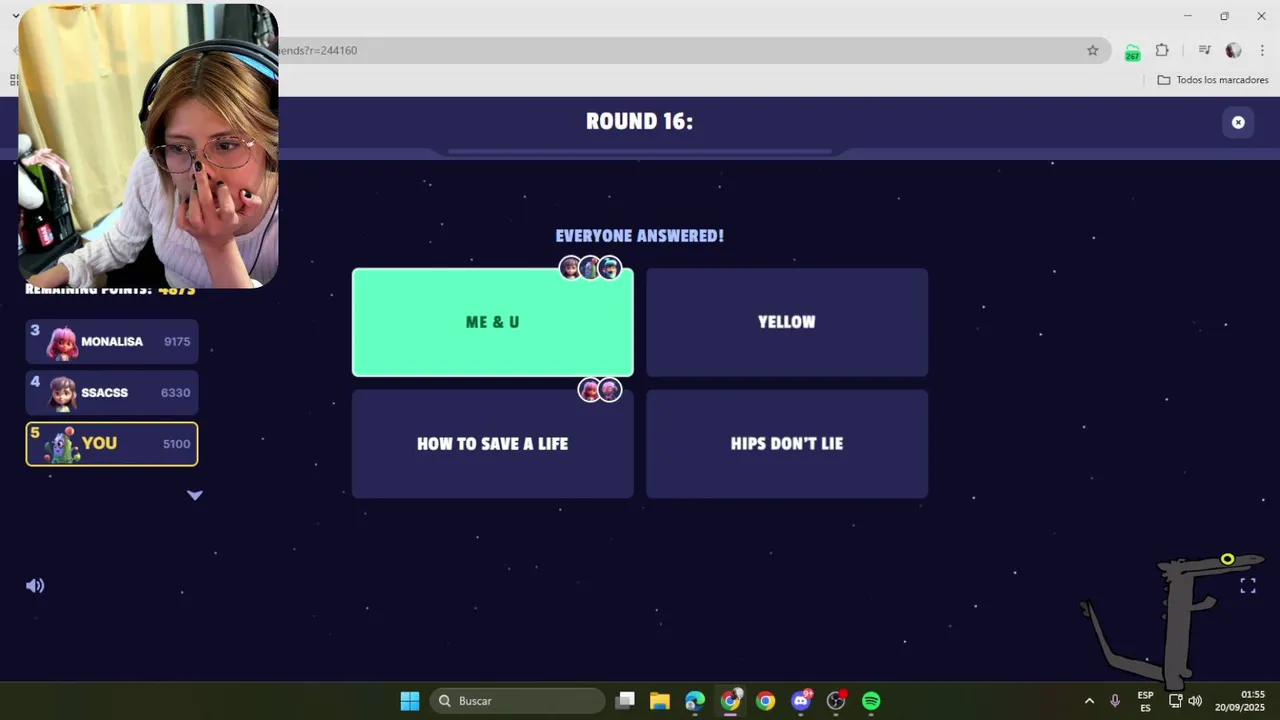Open the browser Extensions puzzle icon

point(1162,50)
